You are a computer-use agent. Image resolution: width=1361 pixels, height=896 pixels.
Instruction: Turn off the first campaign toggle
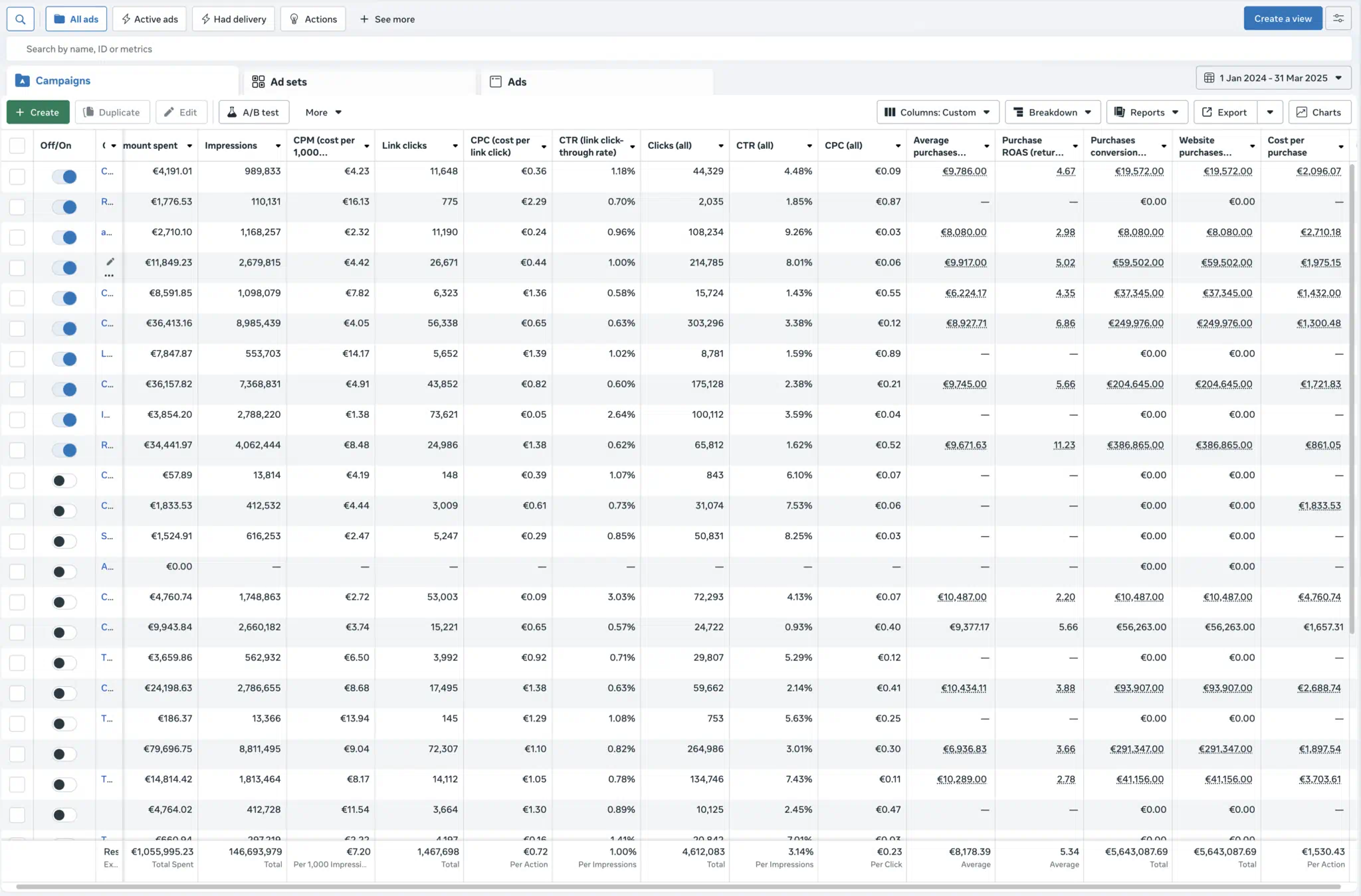(65, 177)
